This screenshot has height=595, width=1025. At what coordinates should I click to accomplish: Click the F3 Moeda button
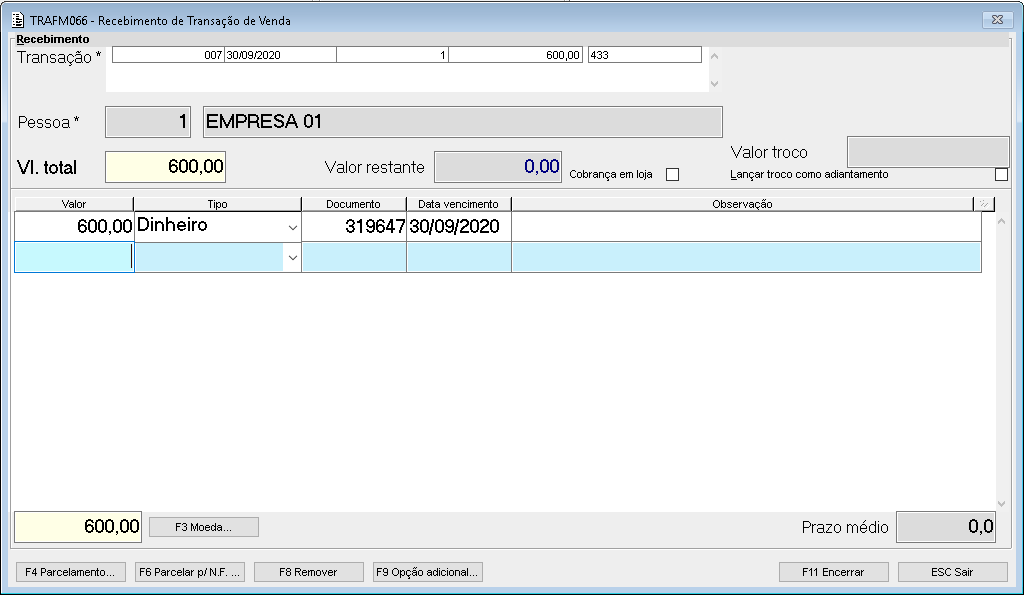[x=203, y=527]
